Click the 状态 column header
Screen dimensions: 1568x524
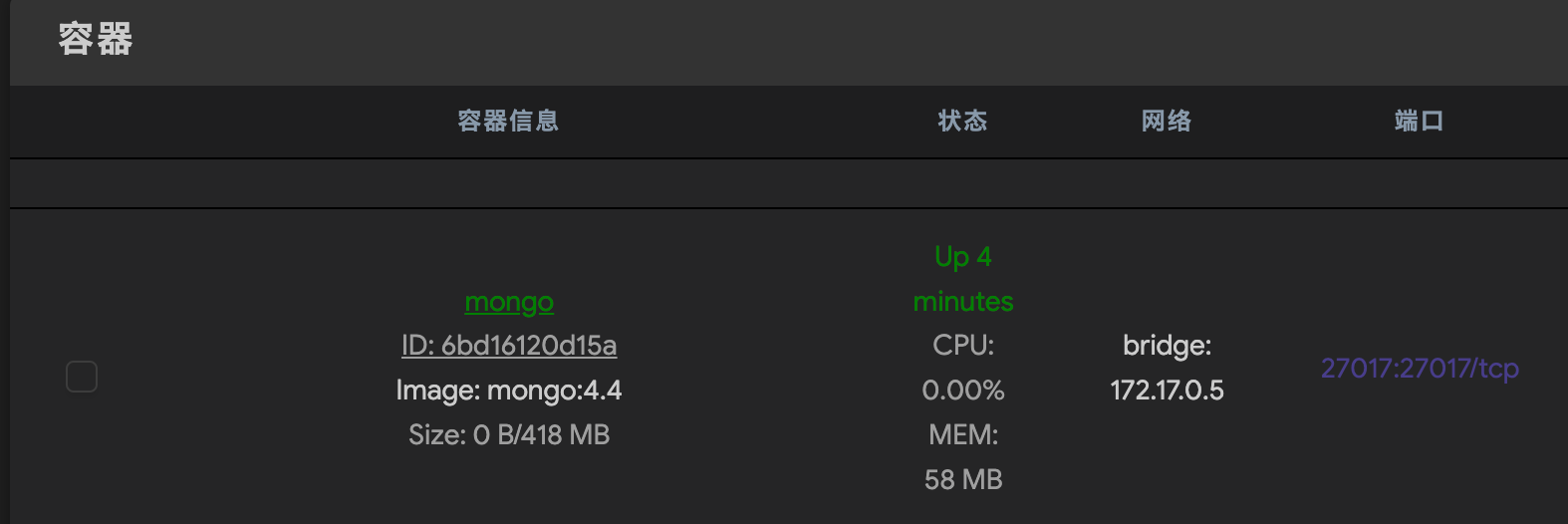[x=962, y=122]
